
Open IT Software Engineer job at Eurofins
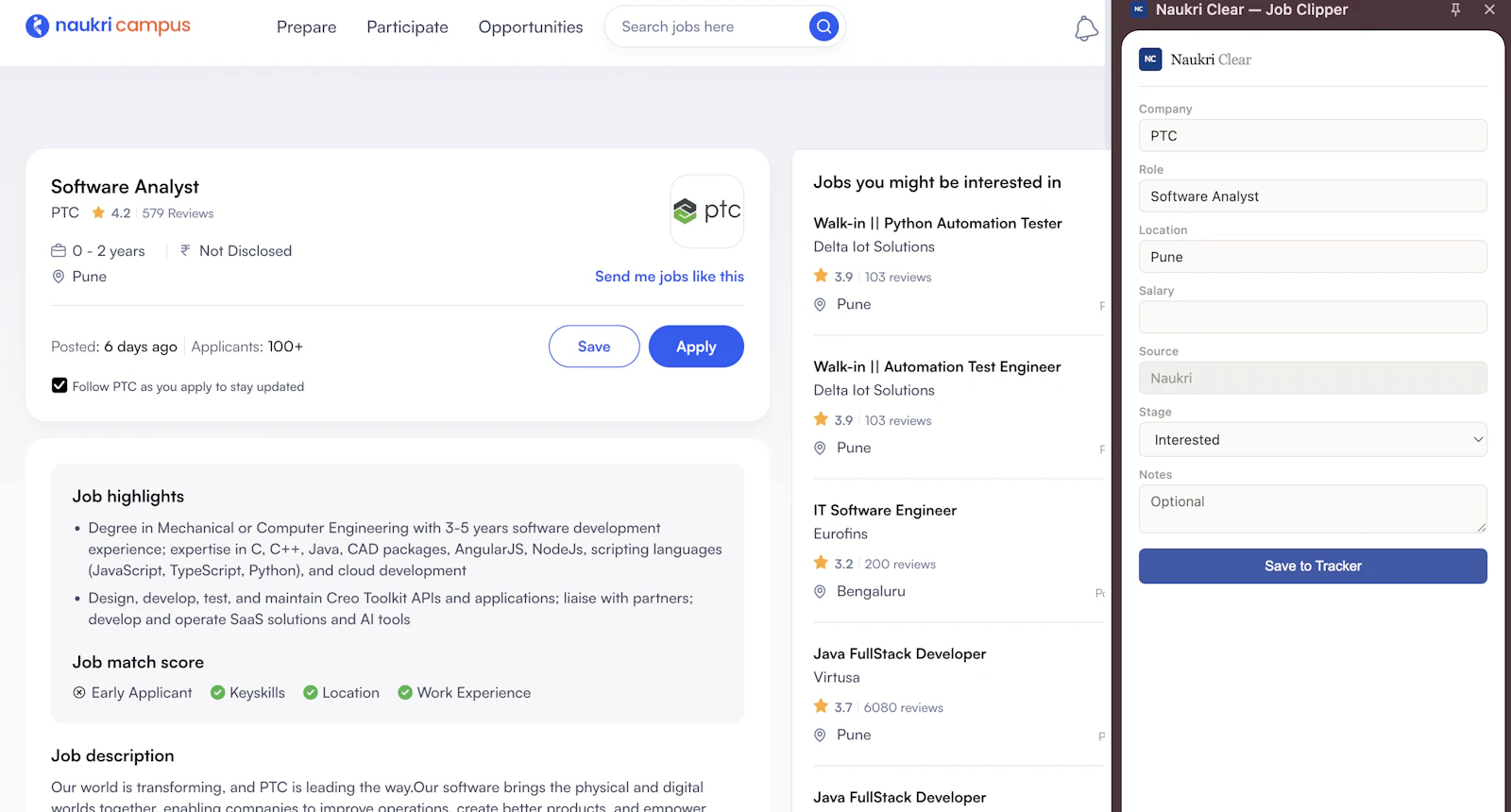pyautogui.click(x=885, y=511)
